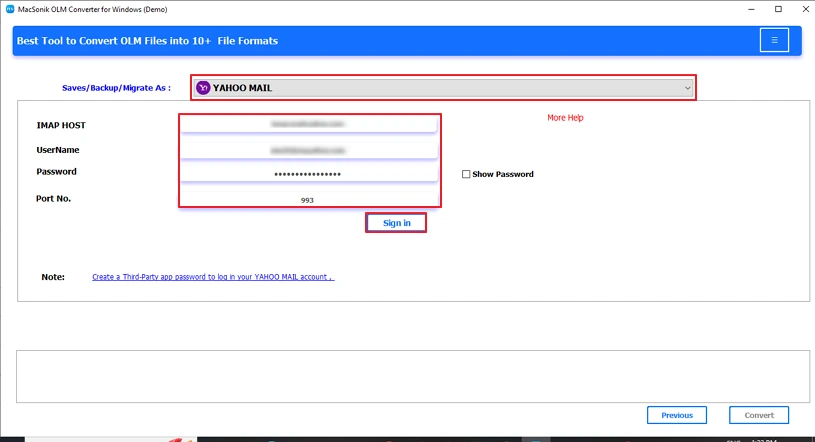Image resolution: width=815 pixels, height=442 pixels.
Task: Click the Yahoo Mail logo icon
Action: coord(203,88)
